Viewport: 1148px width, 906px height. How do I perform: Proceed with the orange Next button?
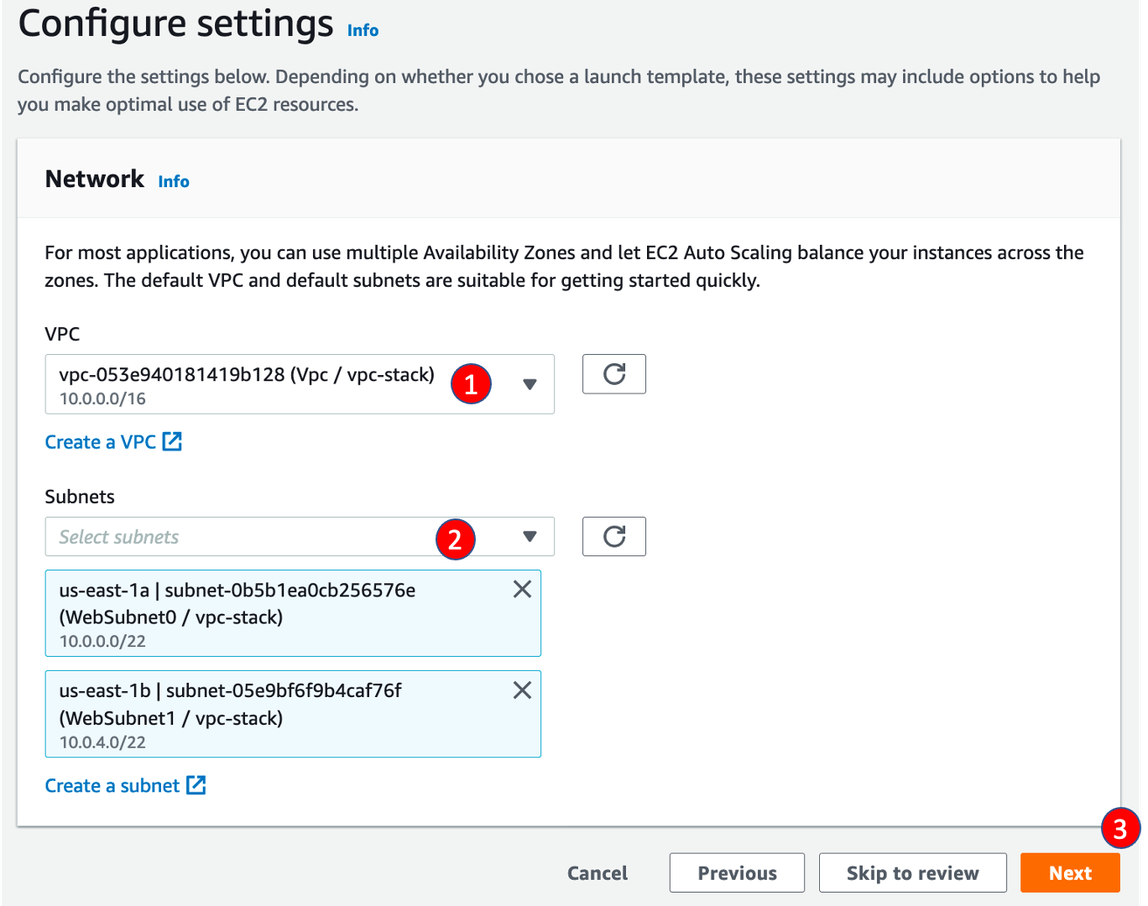point(1069,873)
